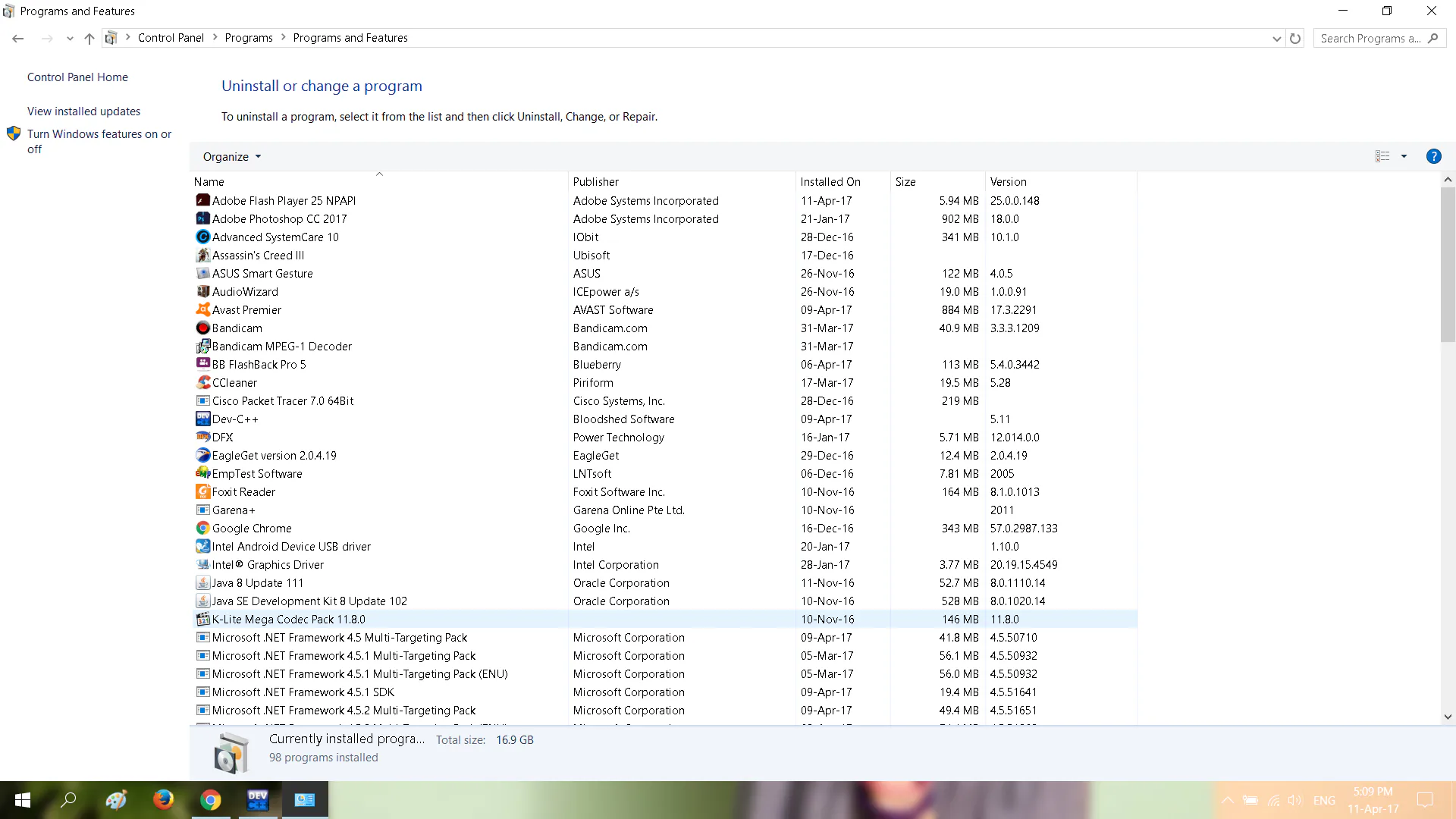Viewport: 1456px width, 819px height.
Task: Show hidden system tray icons
Action: pyautogui.click(x=1227, y=800)
